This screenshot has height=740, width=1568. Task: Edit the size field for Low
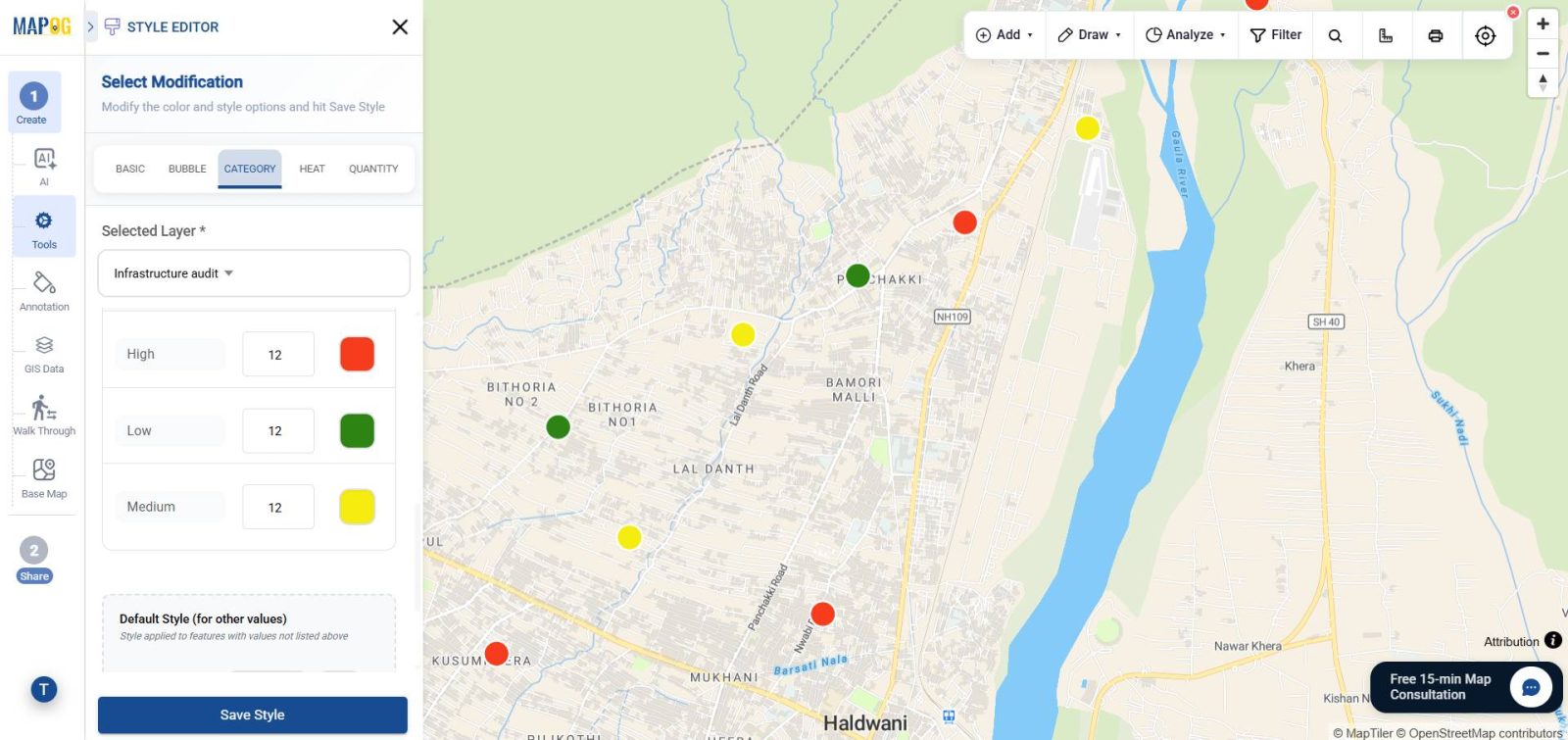(x=278, y=430)
